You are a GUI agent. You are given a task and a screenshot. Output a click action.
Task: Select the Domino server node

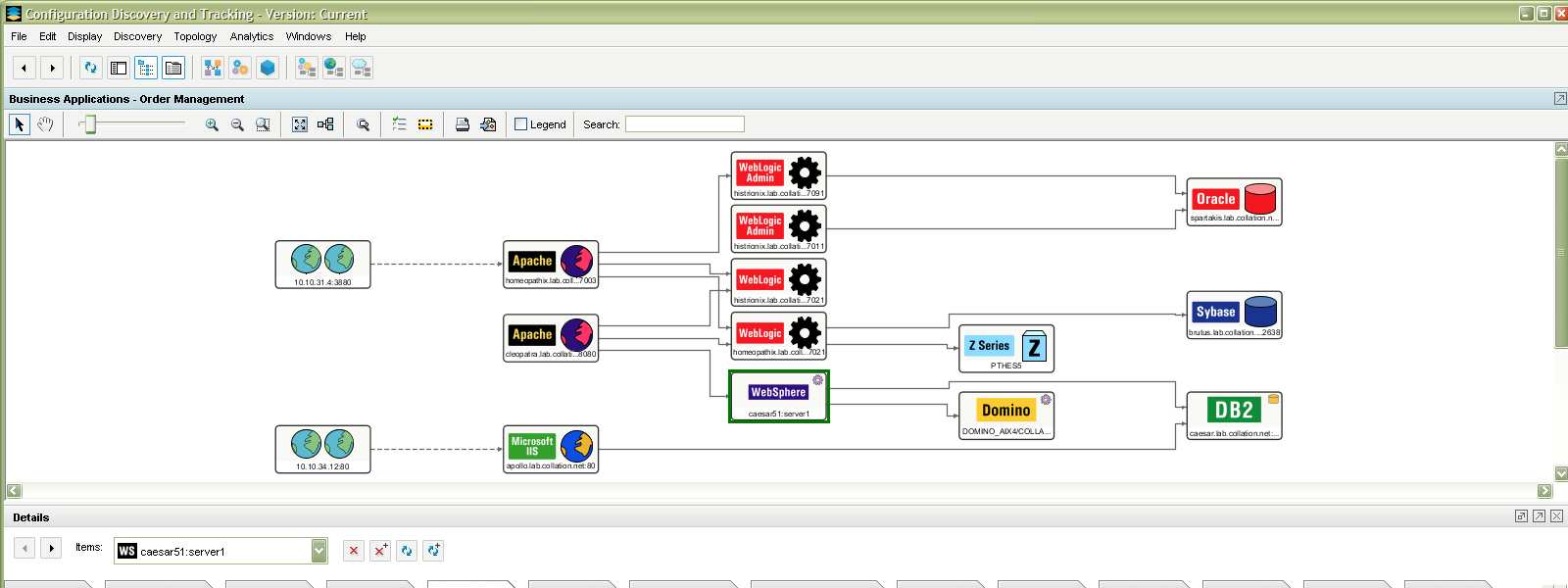1006,416
